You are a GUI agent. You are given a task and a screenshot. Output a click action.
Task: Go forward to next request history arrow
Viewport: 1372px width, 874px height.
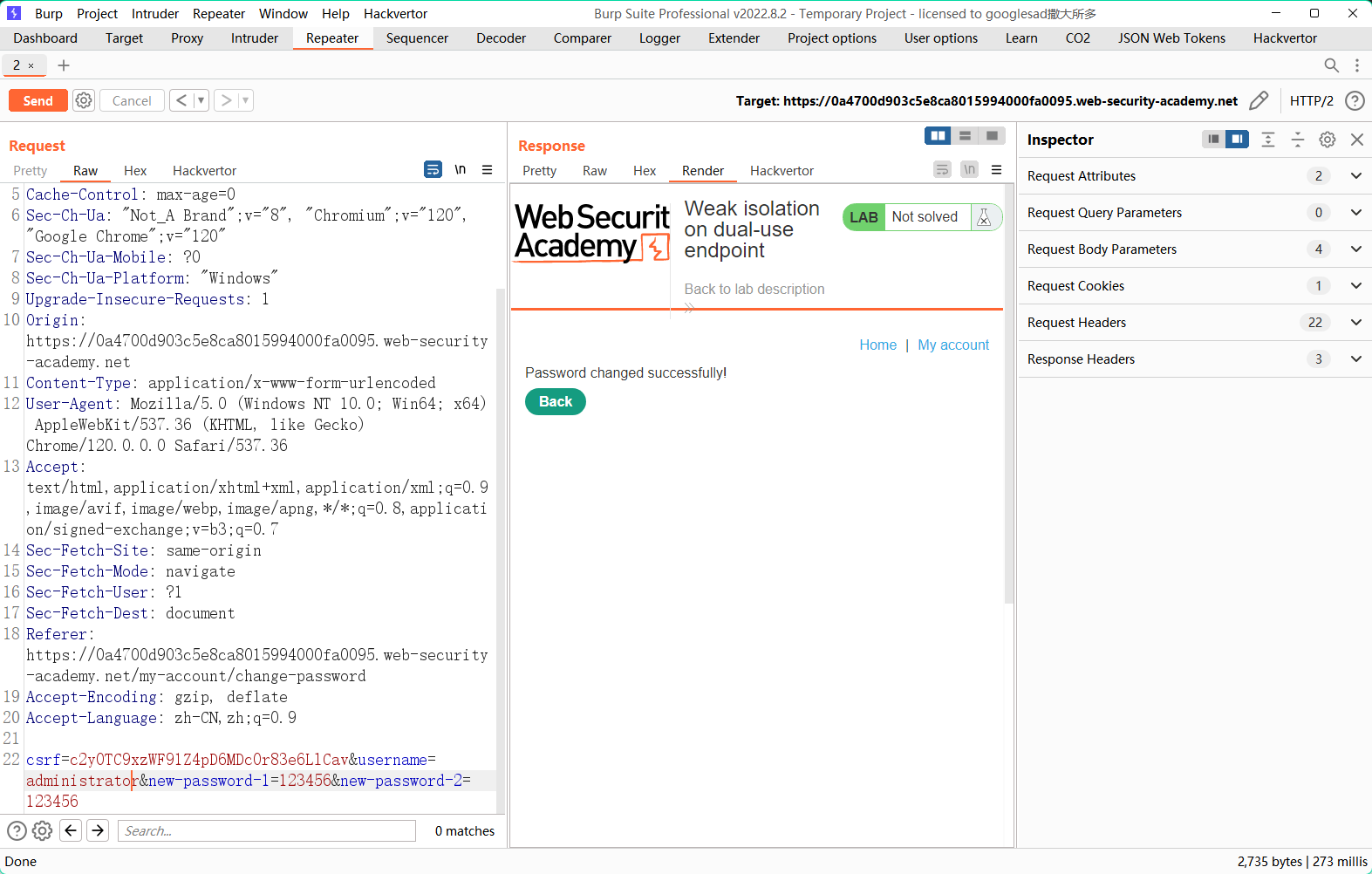227,100
